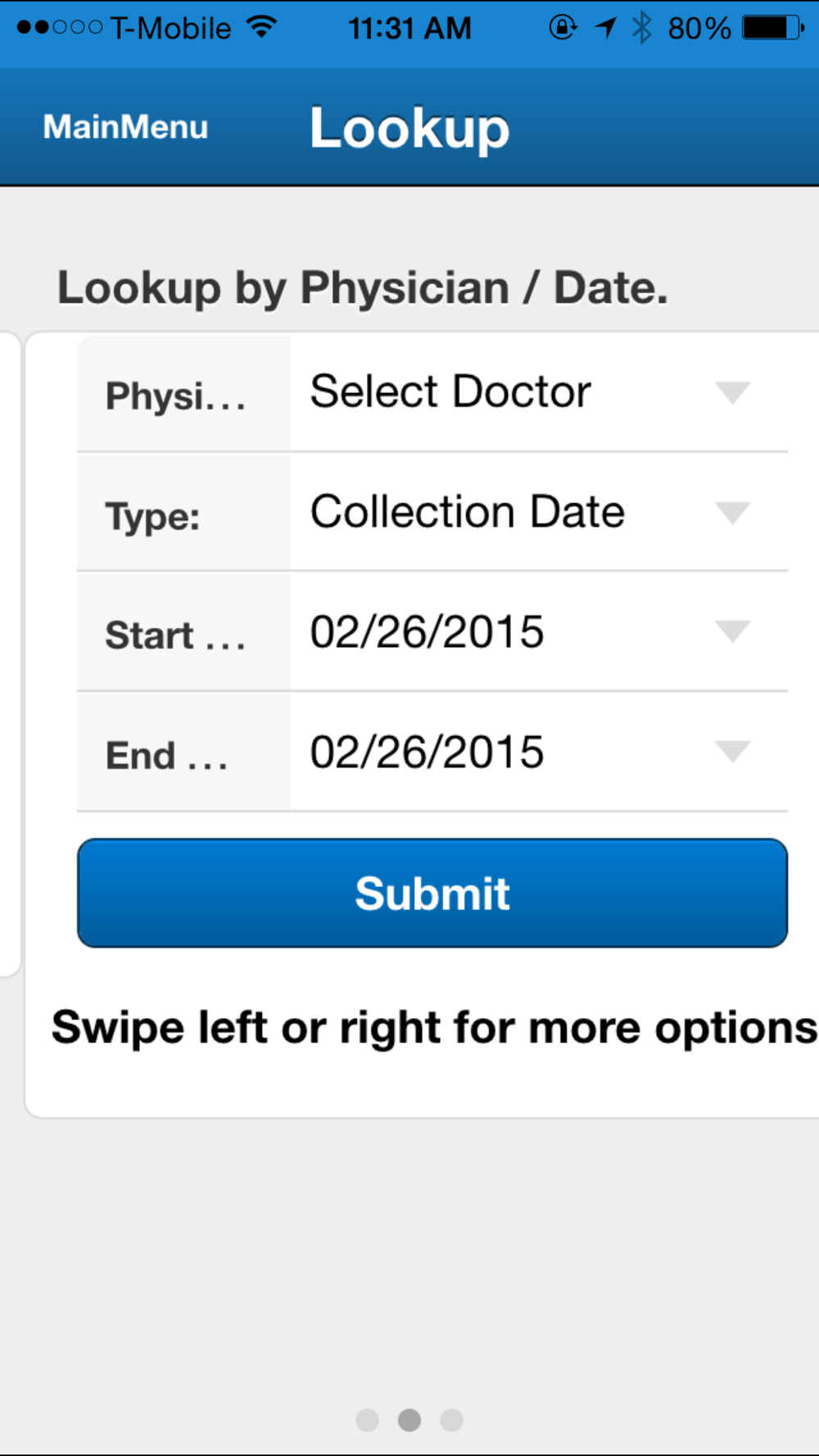Tap the Collection Date field text
The width and height of the screenshot is (819, 1456).
tap(467, 512)
